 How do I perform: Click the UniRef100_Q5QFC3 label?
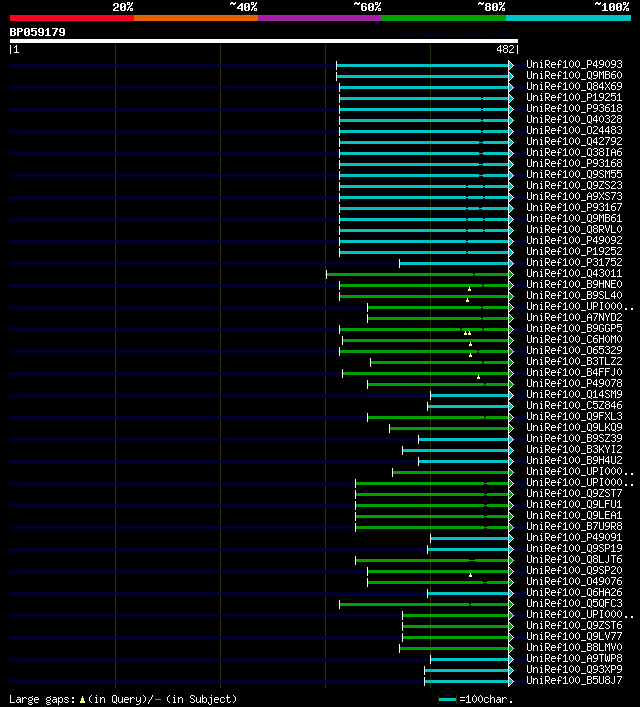click(x=574, y=603)
